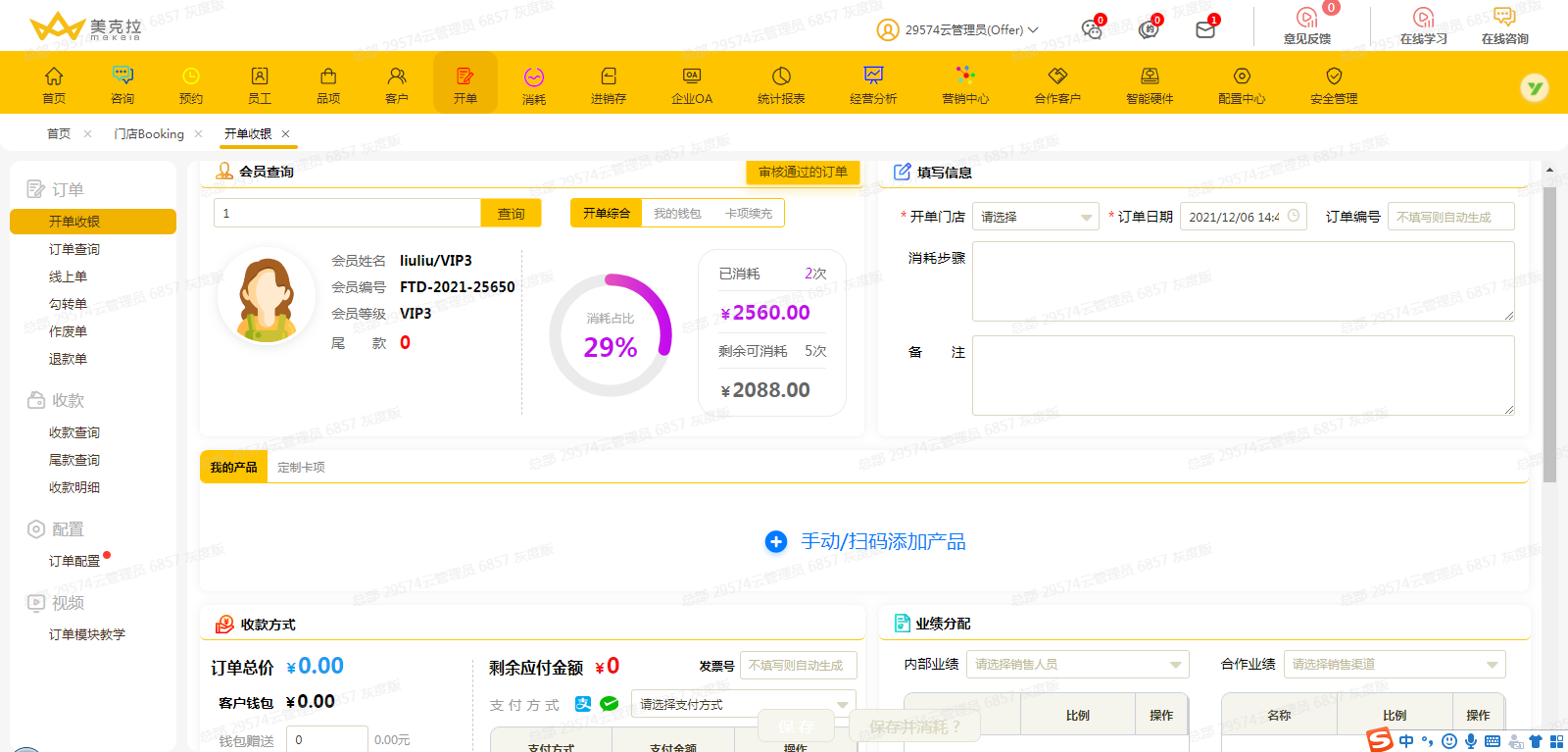Select the 卡项续充 tab
Image resolution: width=1568 pixels, height=752 pixels.
749,213
